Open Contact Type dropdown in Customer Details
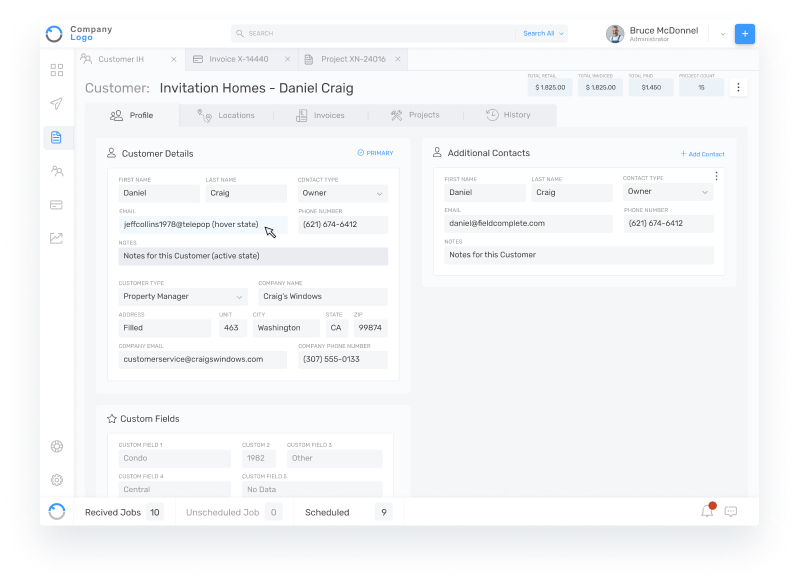The width and height of the screenshot is (799, 585). [x=342, y=193]
